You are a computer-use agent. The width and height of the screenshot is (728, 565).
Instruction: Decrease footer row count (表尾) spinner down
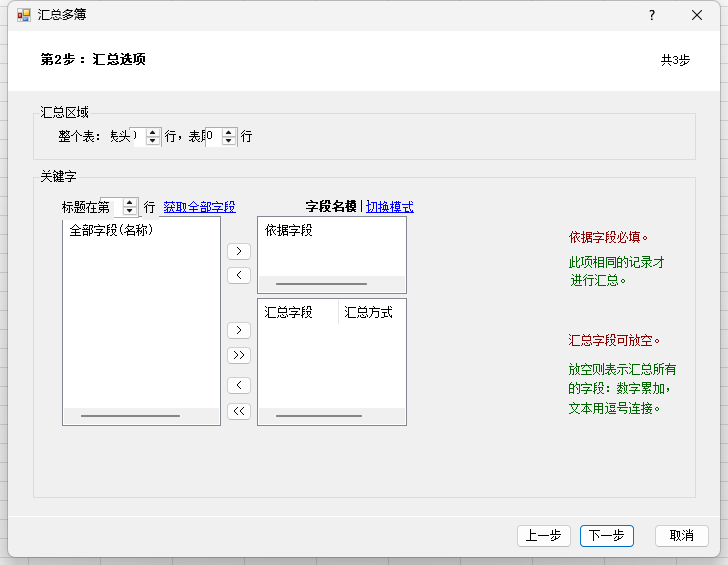click(228, 141)
